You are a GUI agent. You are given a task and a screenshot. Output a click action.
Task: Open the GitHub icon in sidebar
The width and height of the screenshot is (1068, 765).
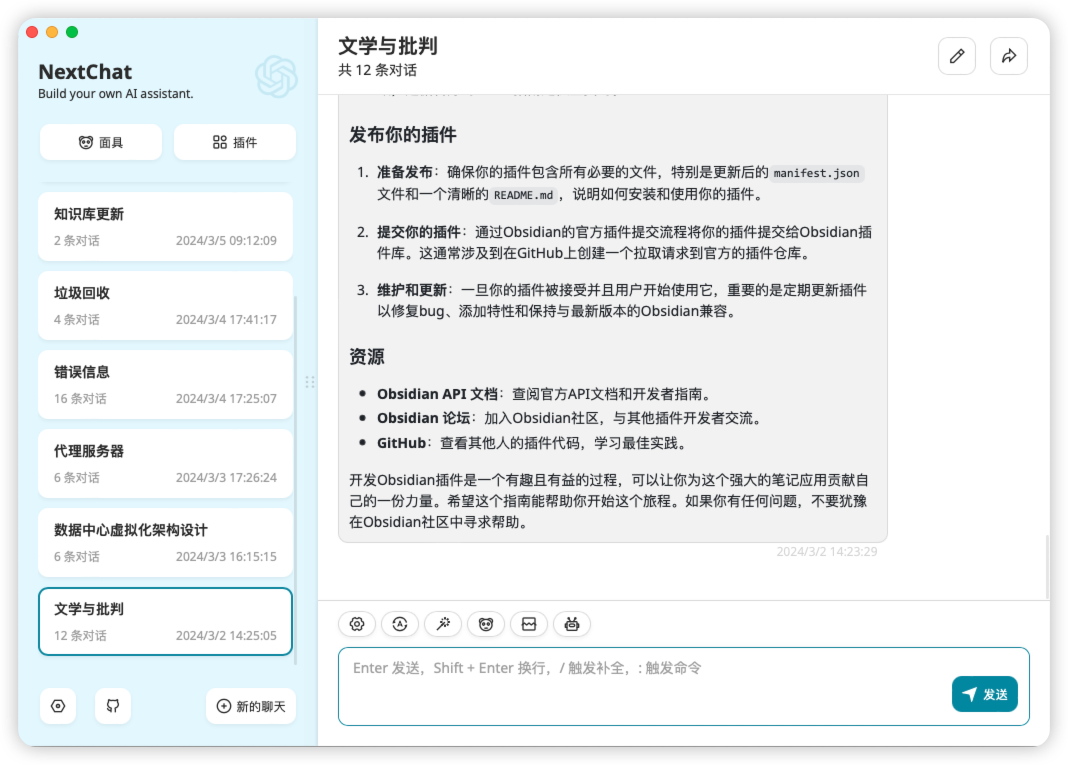(112, 706)
